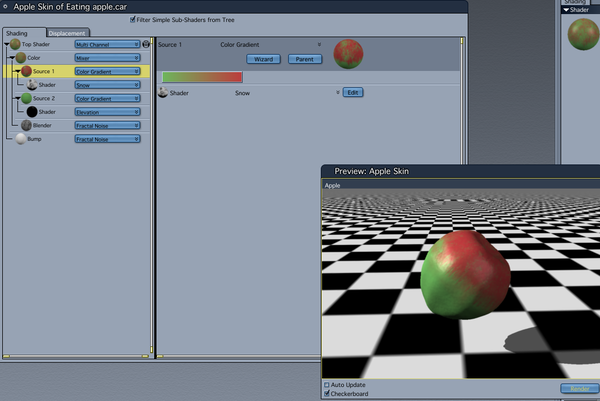This screenshot has height=401, width=600.
Task: Open Source 1 Color Gradient dropdown
Action: (x=108, y=71)
